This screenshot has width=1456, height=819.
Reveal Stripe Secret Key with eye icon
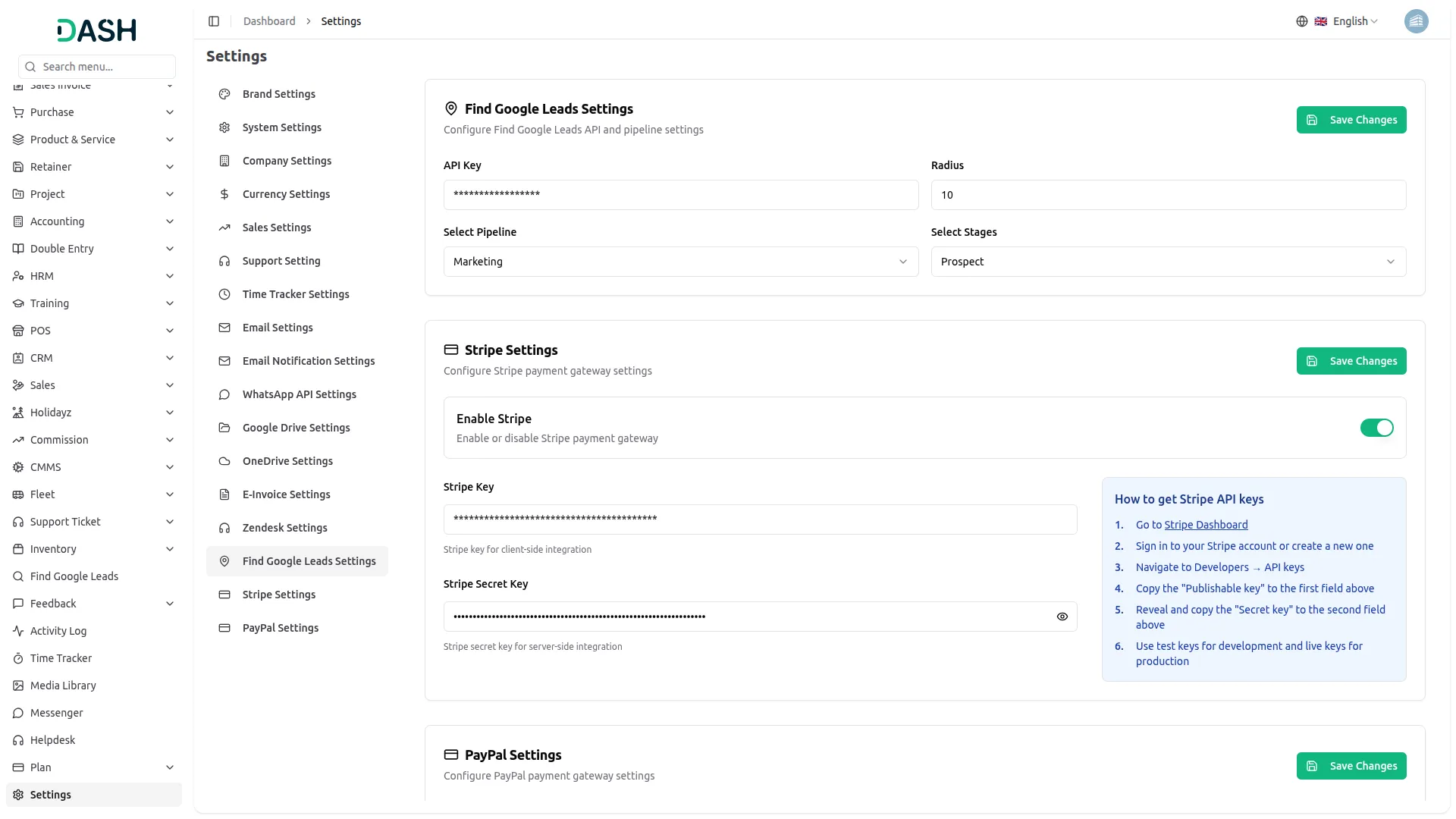pos(1062,617)
